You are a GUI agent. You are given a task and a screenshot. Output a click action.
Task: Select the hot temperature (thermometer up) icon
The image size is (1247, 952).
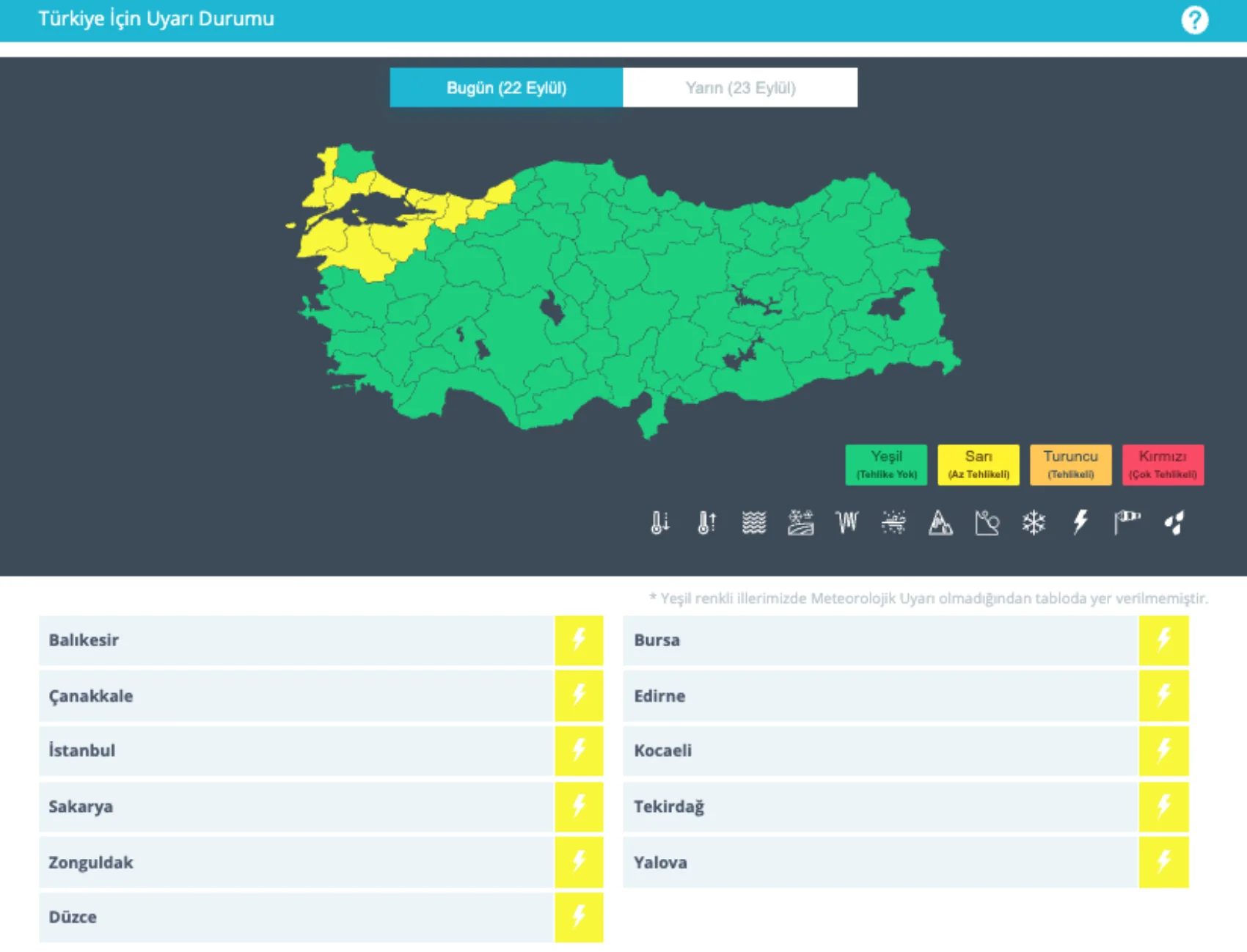tap(706, 522)
